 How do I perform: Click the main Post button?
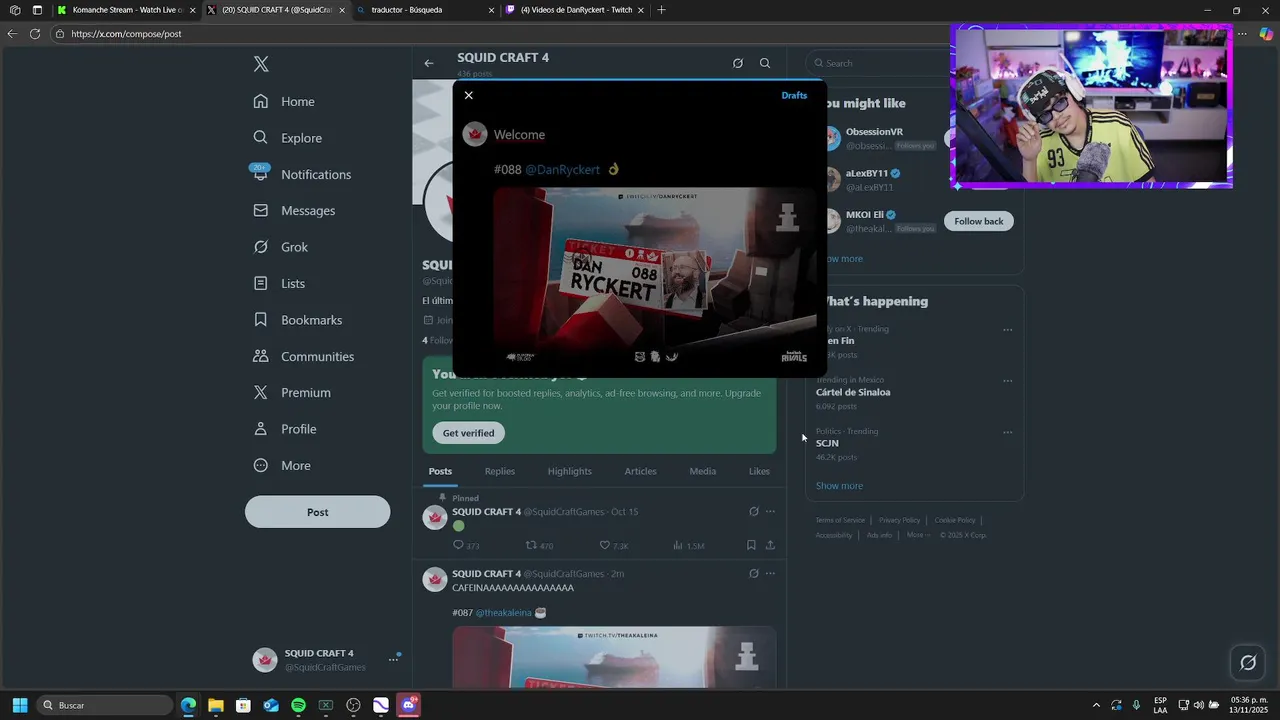tap(317, 512)
